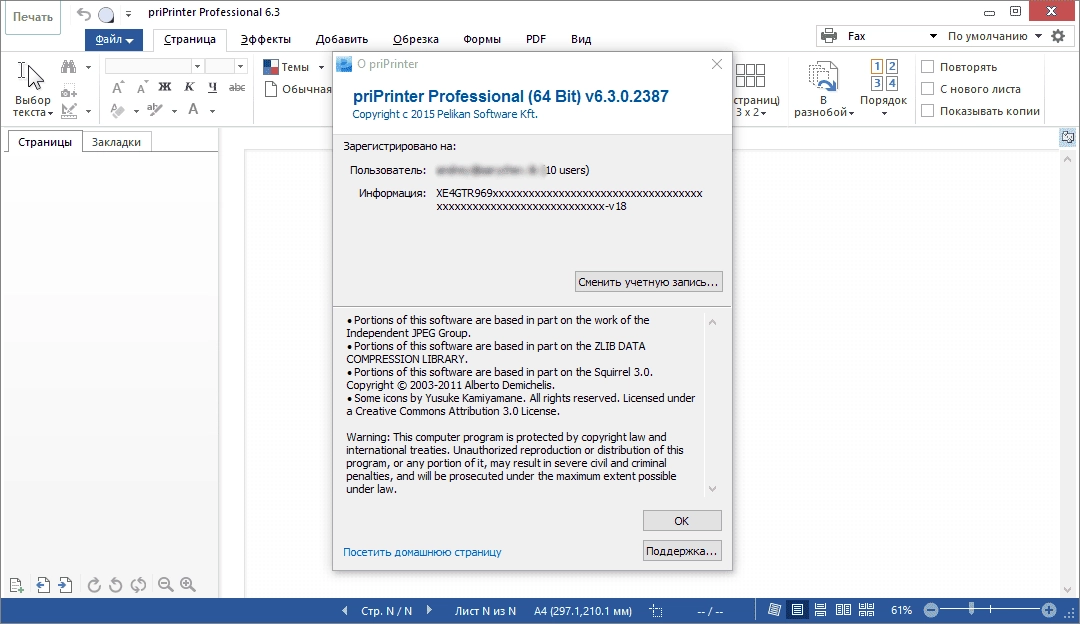
Task: Enable the 'Повторять' checkbox
Action: 928,67
